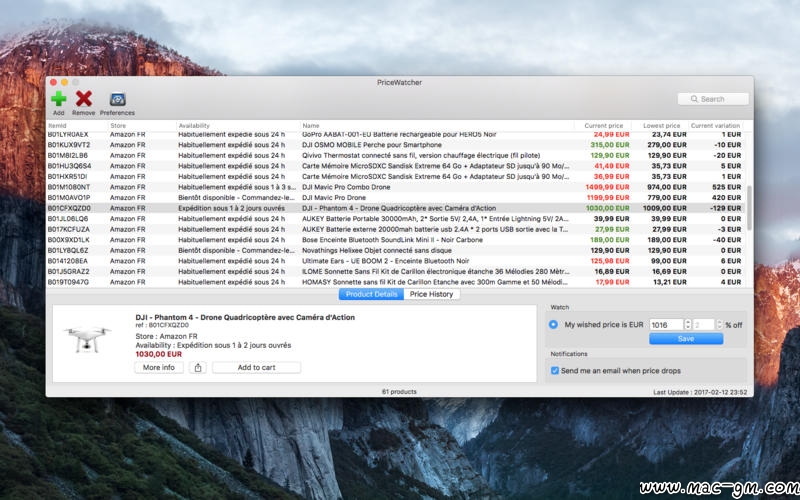Screen dimensions: 800x500
Task: Click item ID B01HU3Q6S4
Action: [69, 166]
